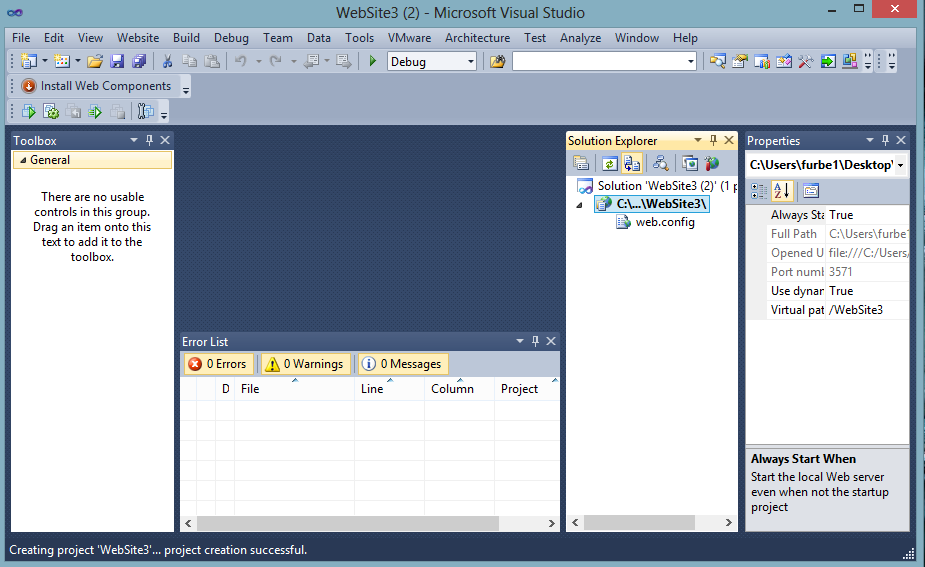Collapse the General group in Toolbox

tap(23, 160)
